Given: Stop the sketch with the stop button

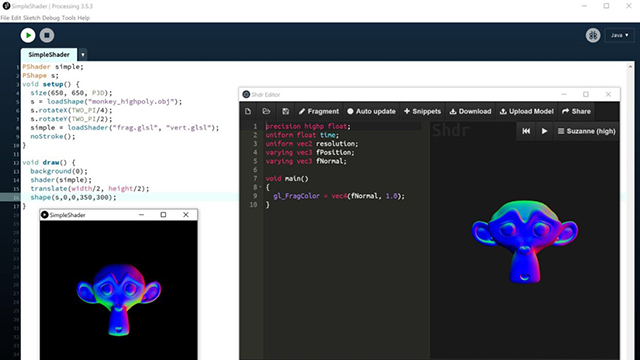Looking at the screenshot, I should pos(47,36).
